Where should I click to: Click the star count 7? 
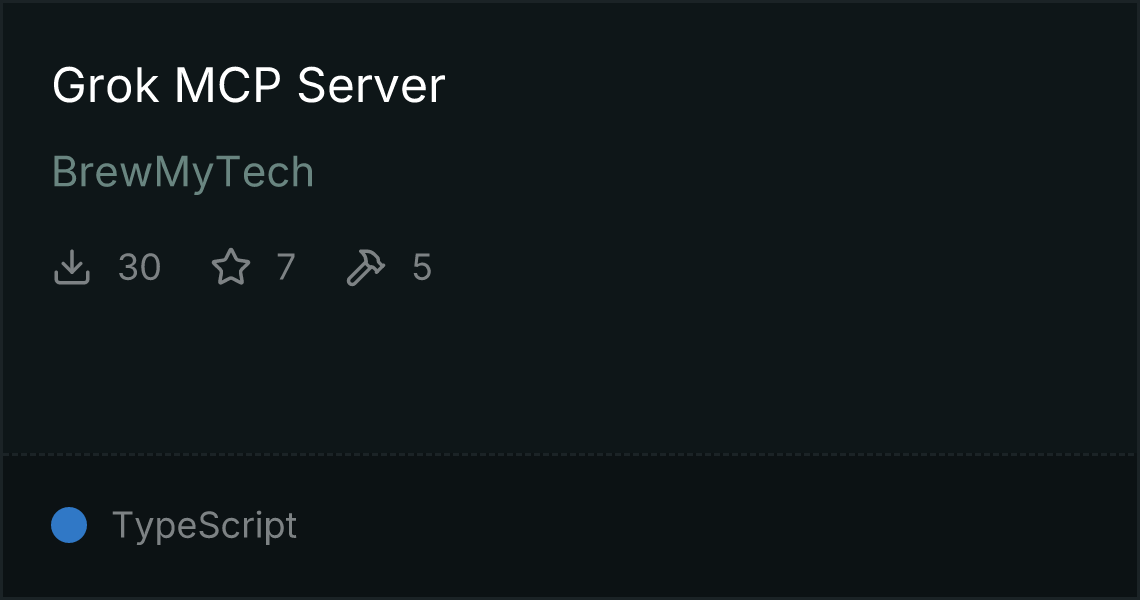coord(286,267)
